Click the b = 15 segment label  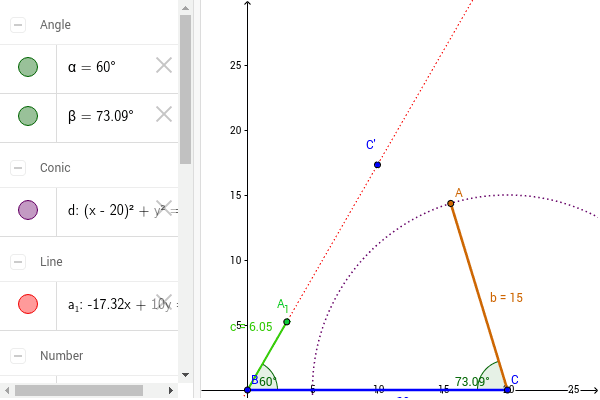click(506, 297)
